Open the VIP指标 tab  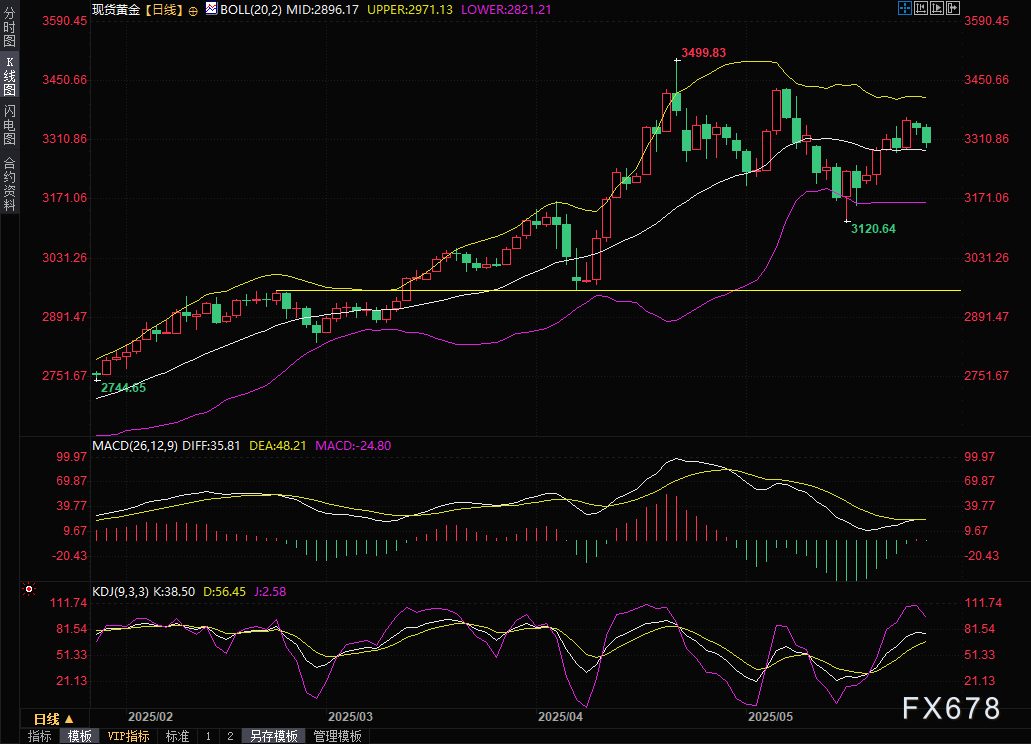[128, 736]
